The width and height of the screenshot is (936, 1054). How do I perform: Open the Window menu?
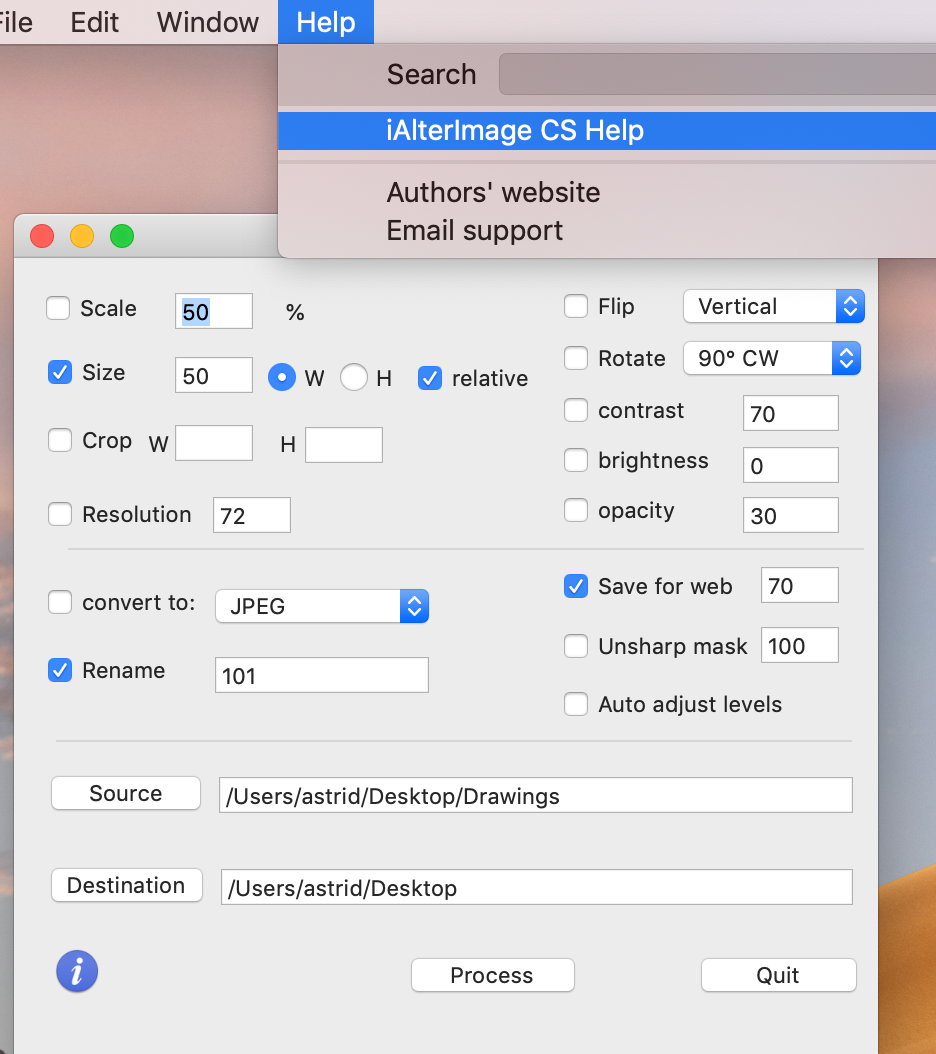[208, 22]
